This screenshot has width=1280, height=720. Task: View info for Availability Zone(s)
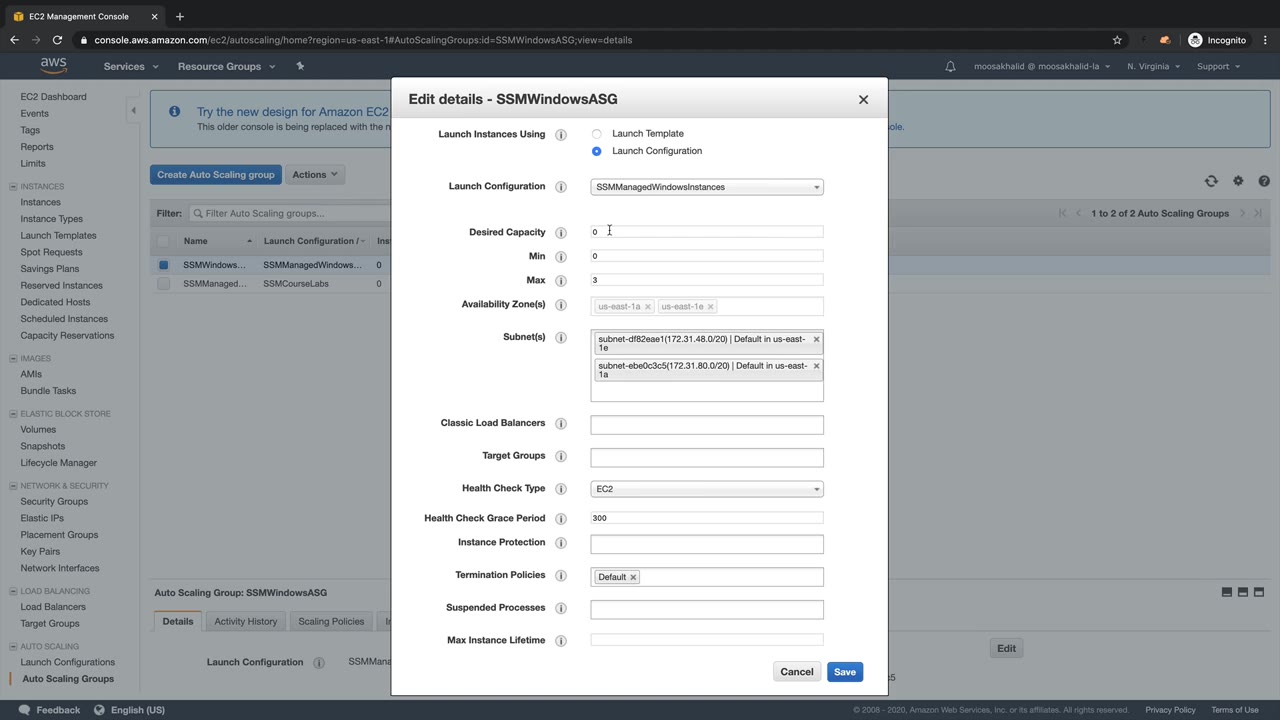561,305
